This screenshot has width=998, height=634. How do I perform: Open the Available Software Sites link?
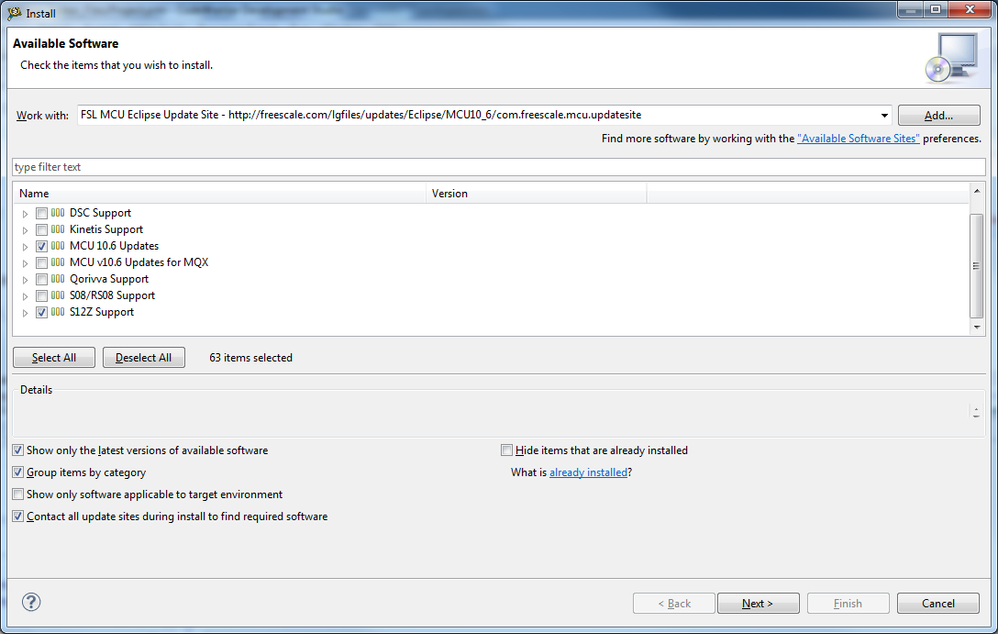[858, 138]
